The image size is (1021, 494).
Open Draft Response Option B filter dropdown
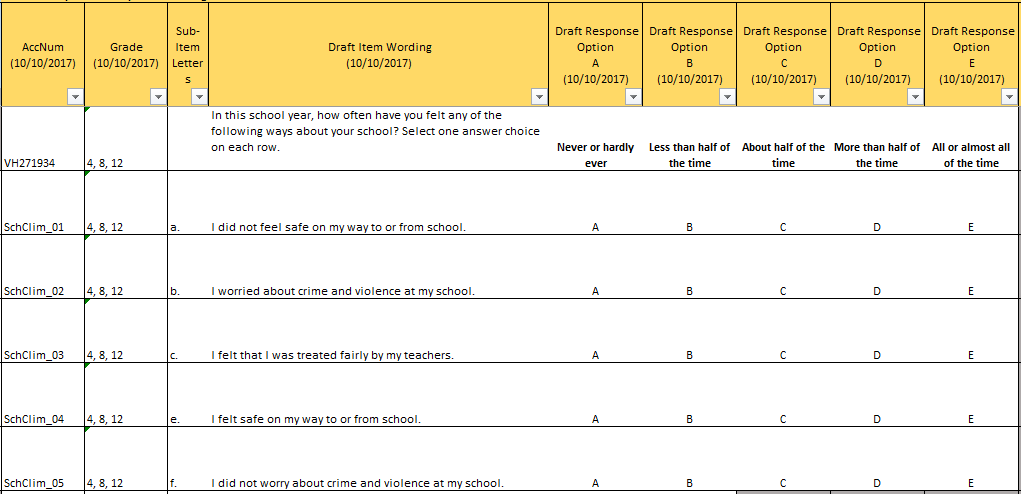(727, 97)
